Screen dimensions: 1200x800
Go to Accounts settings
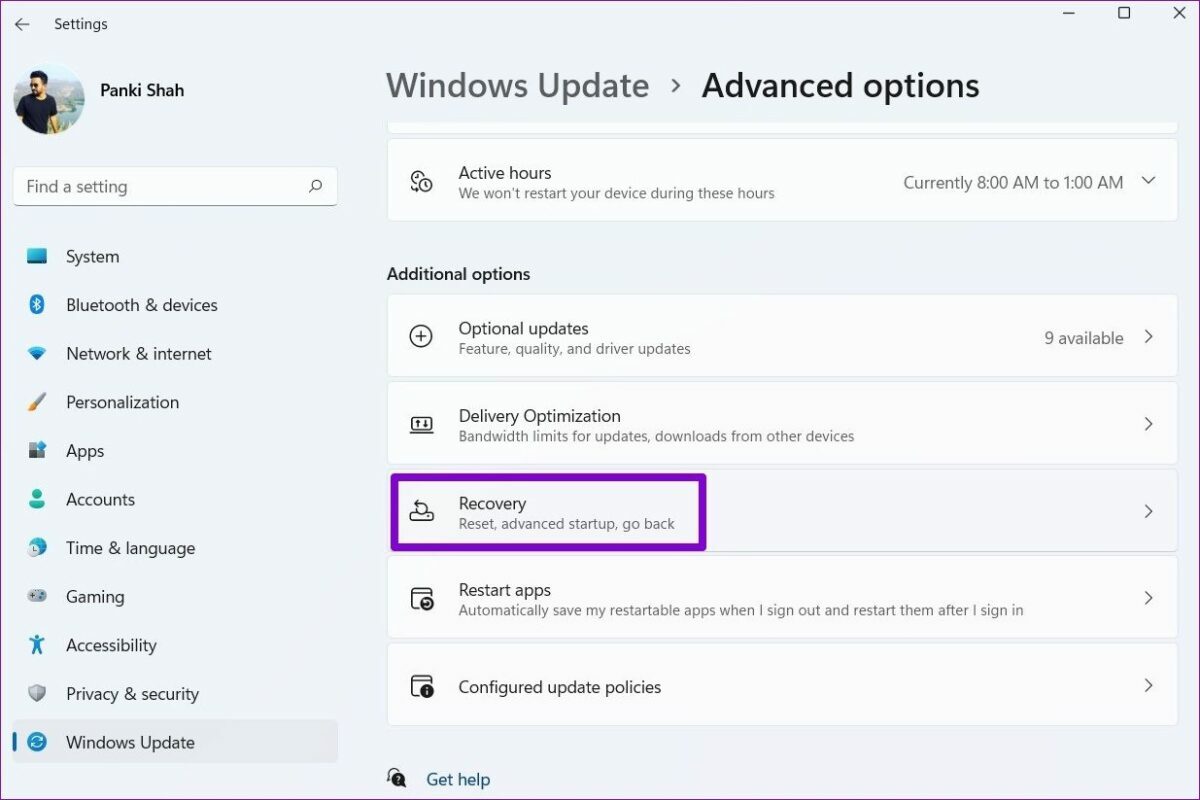pos(100,500)
